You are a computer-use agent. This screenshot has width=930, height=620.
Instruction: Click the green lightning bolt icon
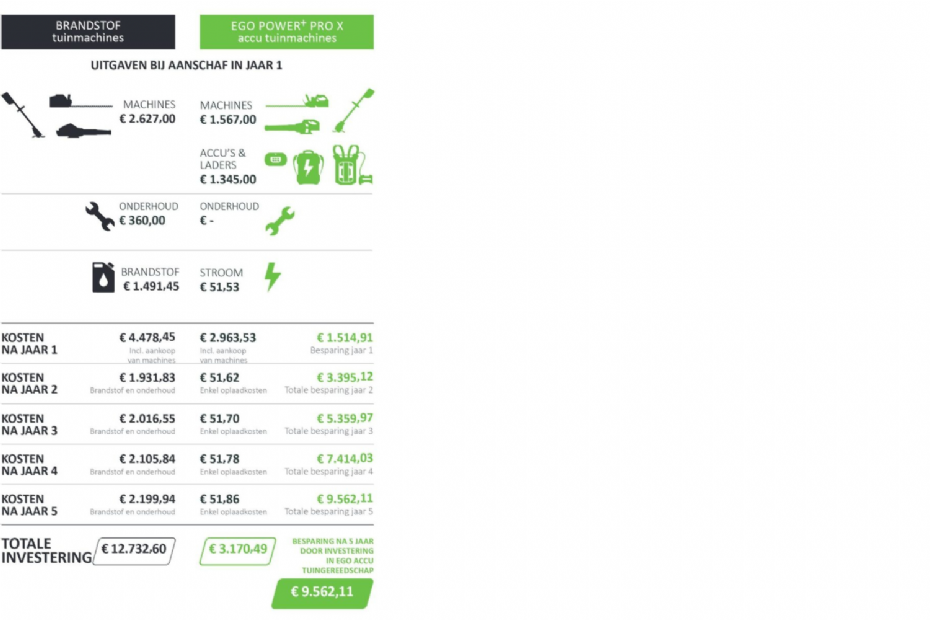click(272, 276)
